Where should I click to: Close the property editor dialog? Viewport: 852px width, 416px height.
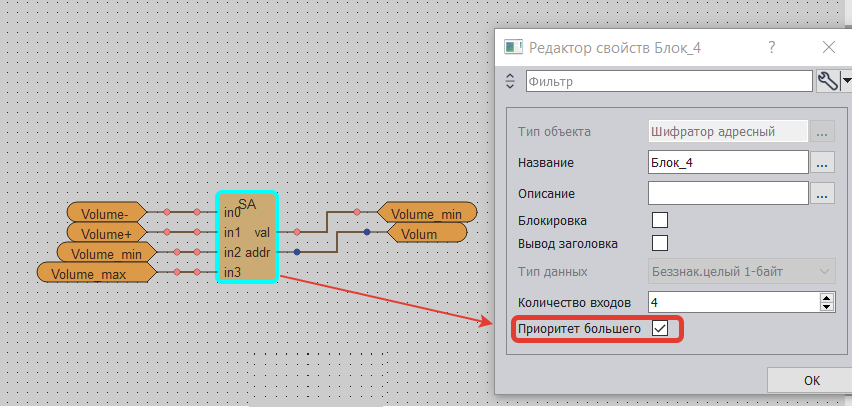(828, 47)
